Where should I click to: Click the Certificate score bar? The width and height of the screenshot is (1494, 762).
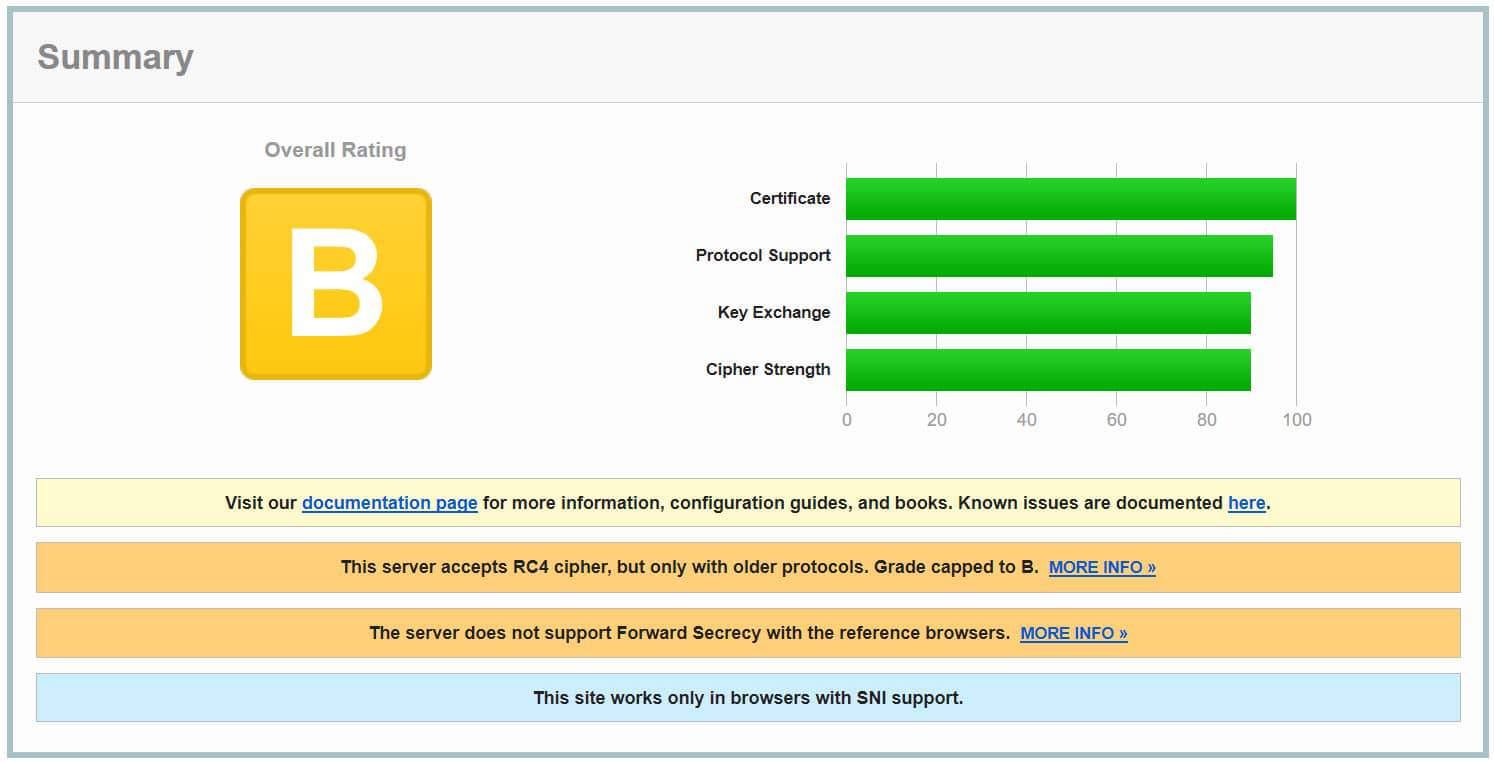tap(1071, 199)
